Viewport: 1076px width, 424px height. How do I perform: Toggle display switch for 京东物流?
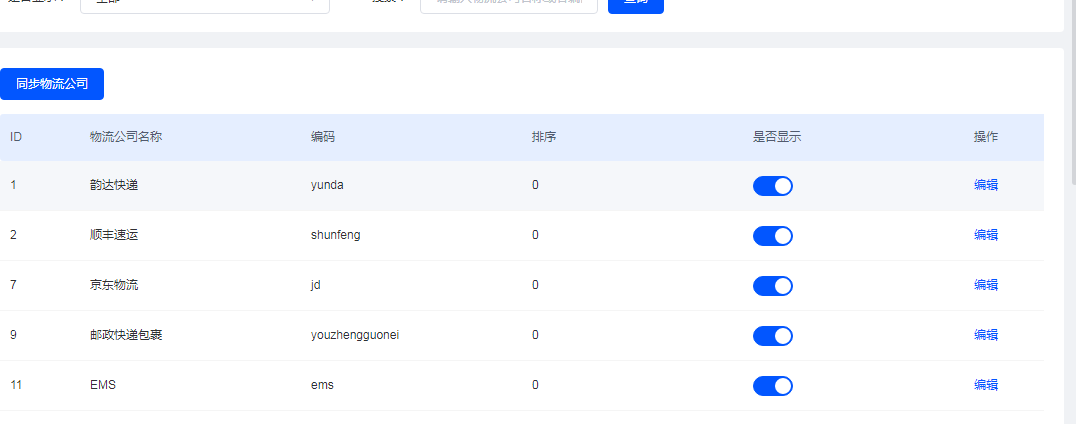point(773,286)
